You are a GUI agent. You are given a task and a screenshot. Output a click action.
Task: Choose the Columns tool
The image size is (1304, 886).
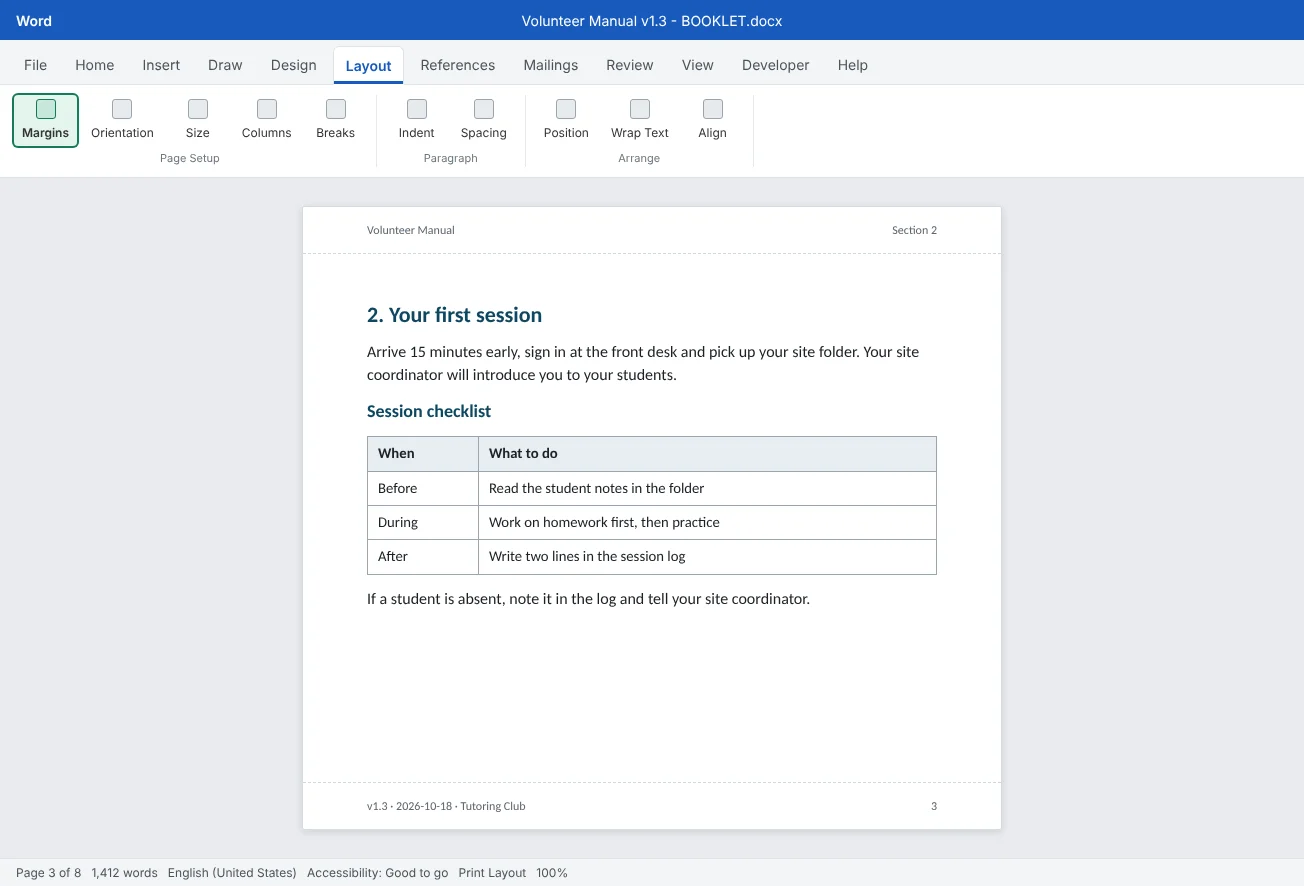click(x=266, y=120)
